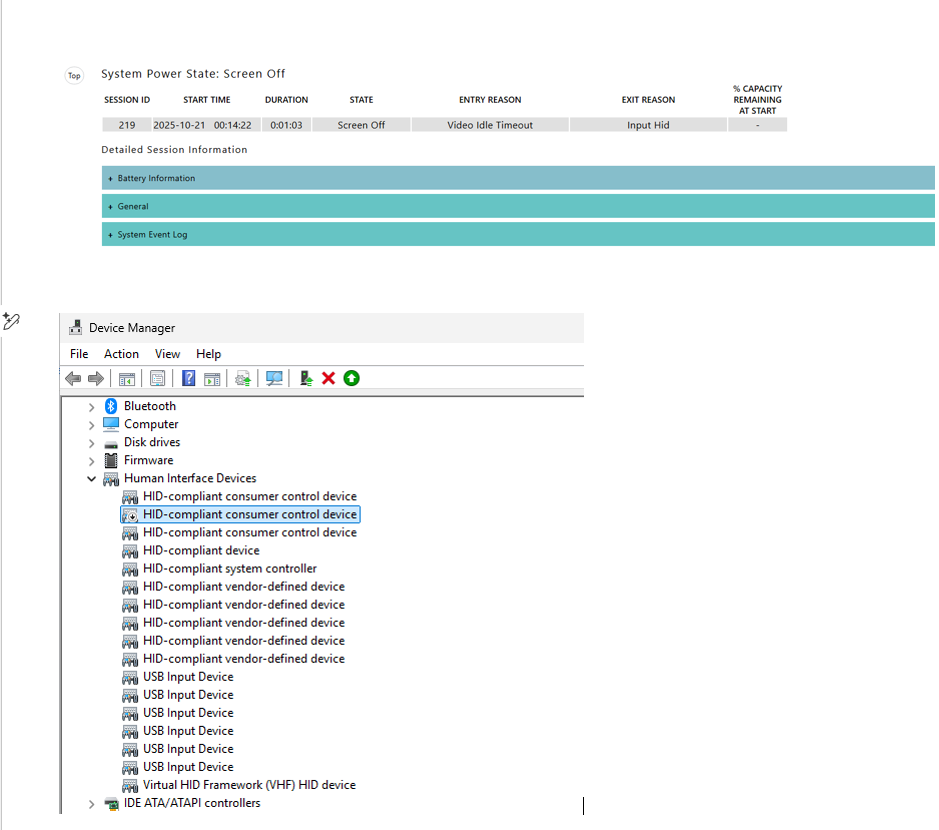Expand the Bluetooth tree node chevron

[91, 407]
